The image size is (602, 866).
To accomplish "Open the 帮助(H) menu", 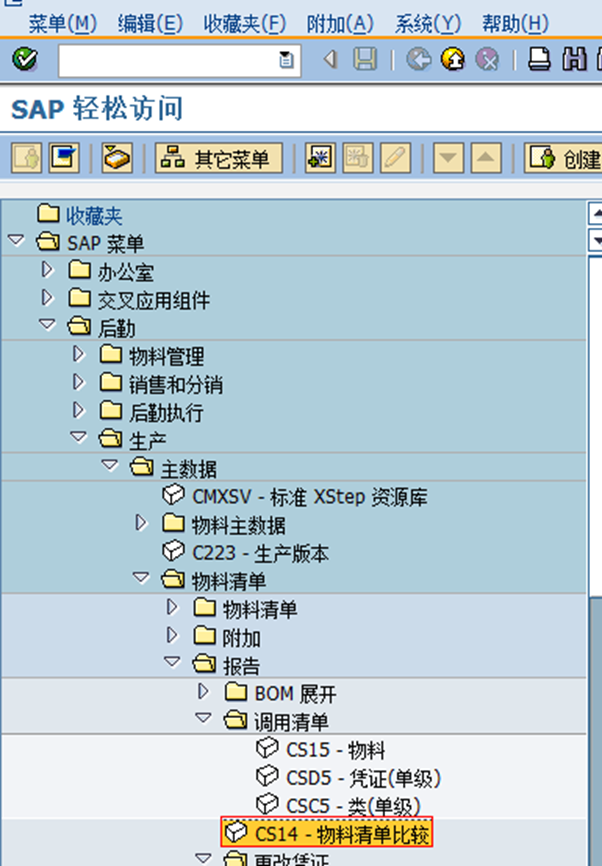I will point(515,24).
